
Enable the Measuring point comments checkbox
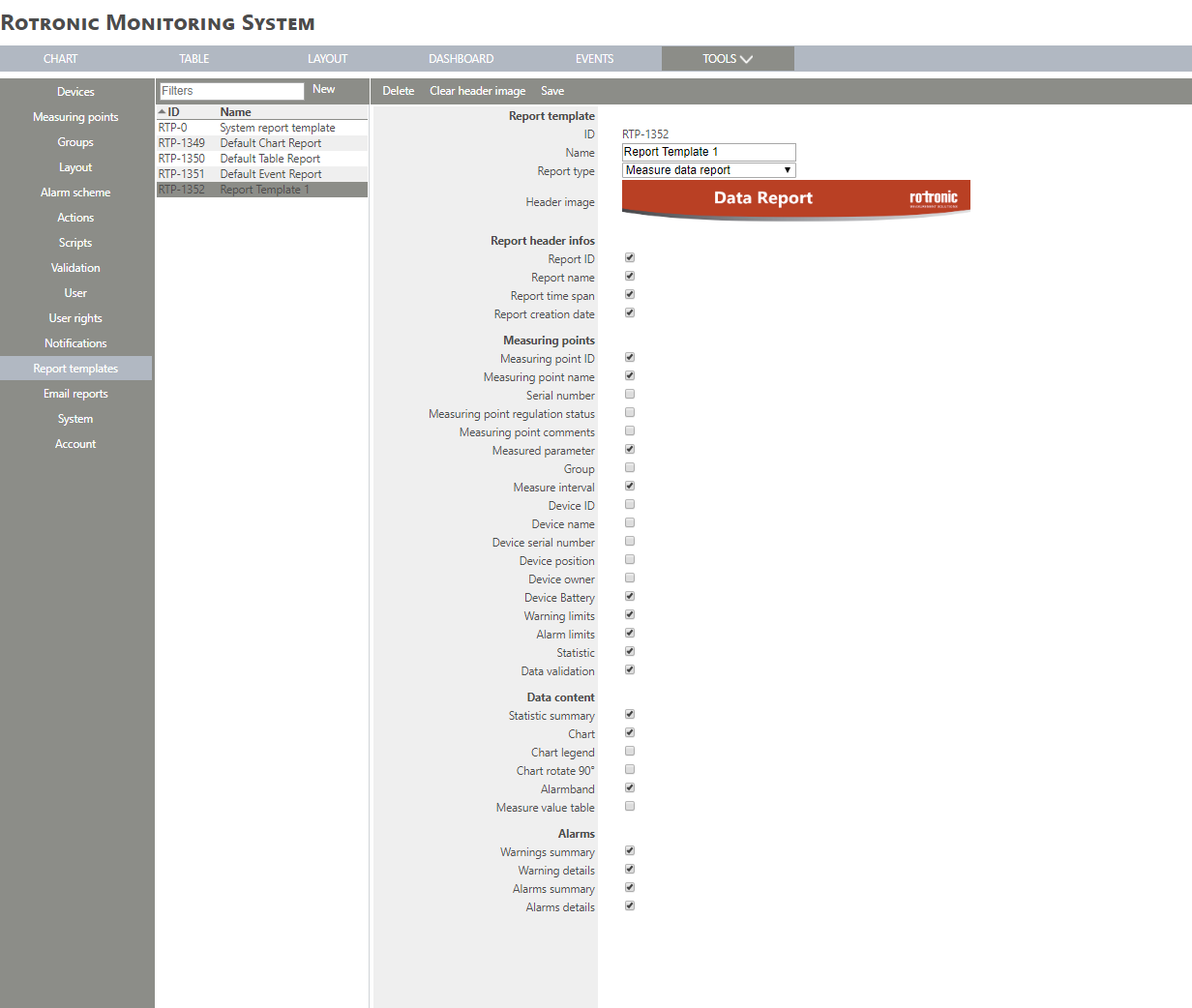point(630,430)
